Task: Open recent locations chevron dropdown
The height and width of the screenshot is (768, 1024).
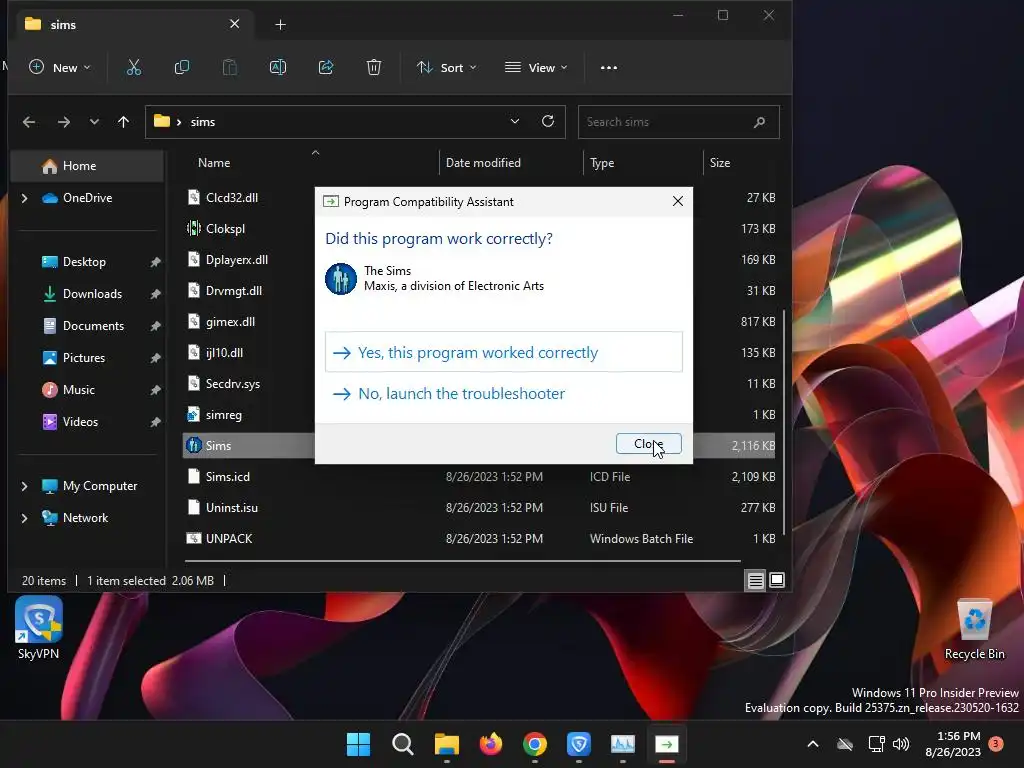Action: pos(94,122)
